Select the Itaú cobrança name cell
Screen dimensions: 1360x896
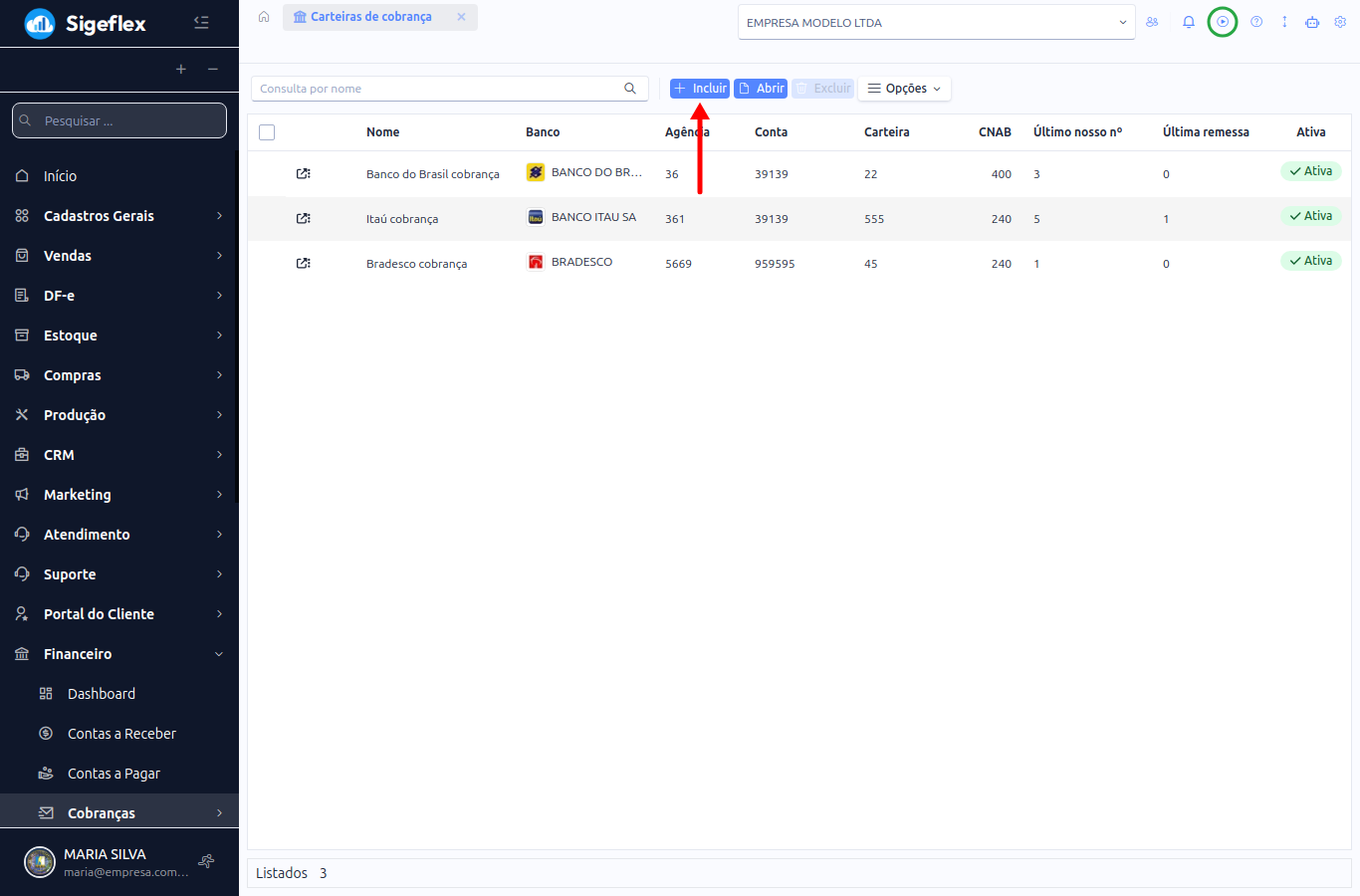click(402, 219)
